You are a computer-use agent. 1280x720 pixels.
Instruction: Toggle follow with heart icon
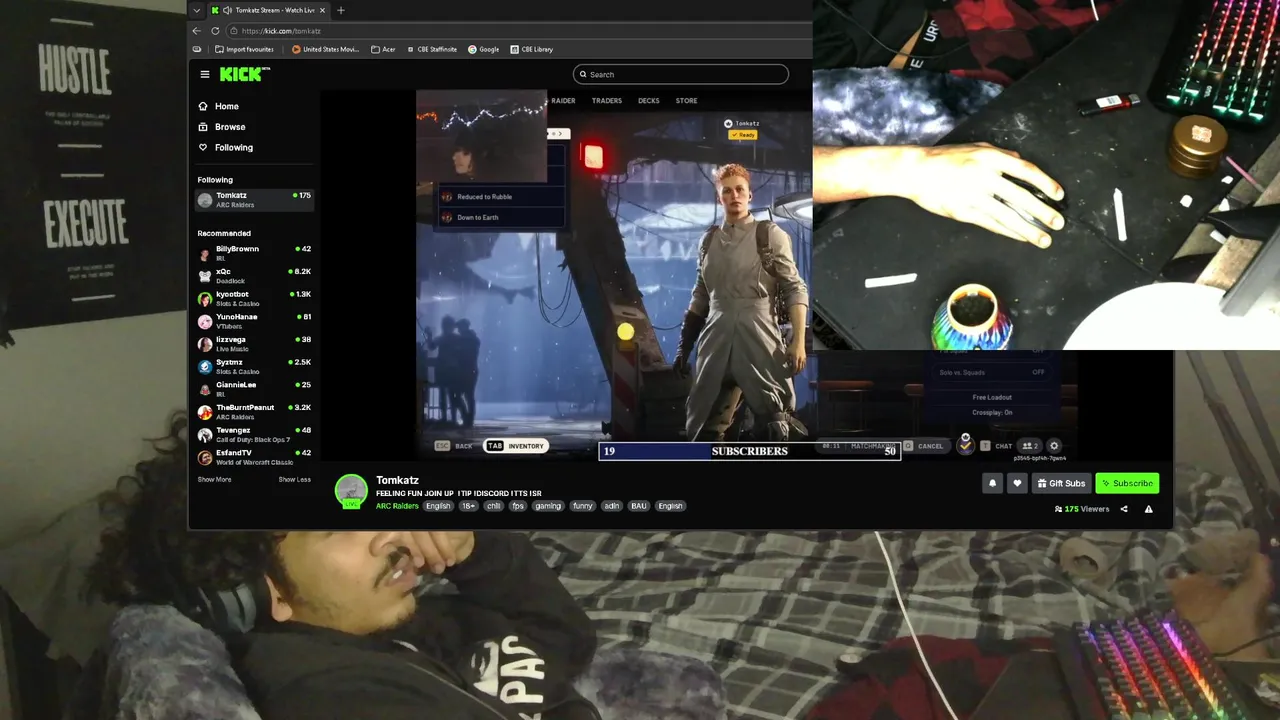[1017, 483]
